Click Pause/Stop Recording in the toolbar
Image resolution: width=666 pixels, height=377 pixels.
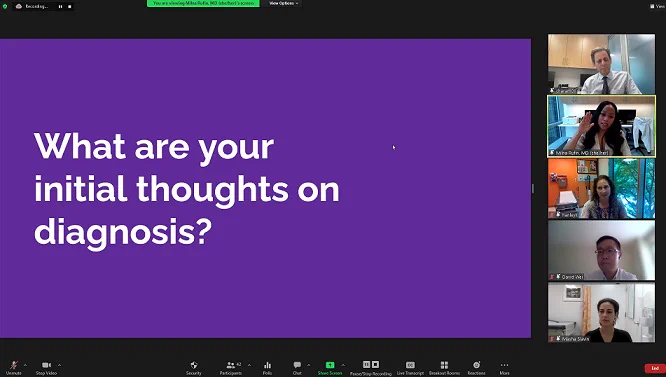coord(370,368)
